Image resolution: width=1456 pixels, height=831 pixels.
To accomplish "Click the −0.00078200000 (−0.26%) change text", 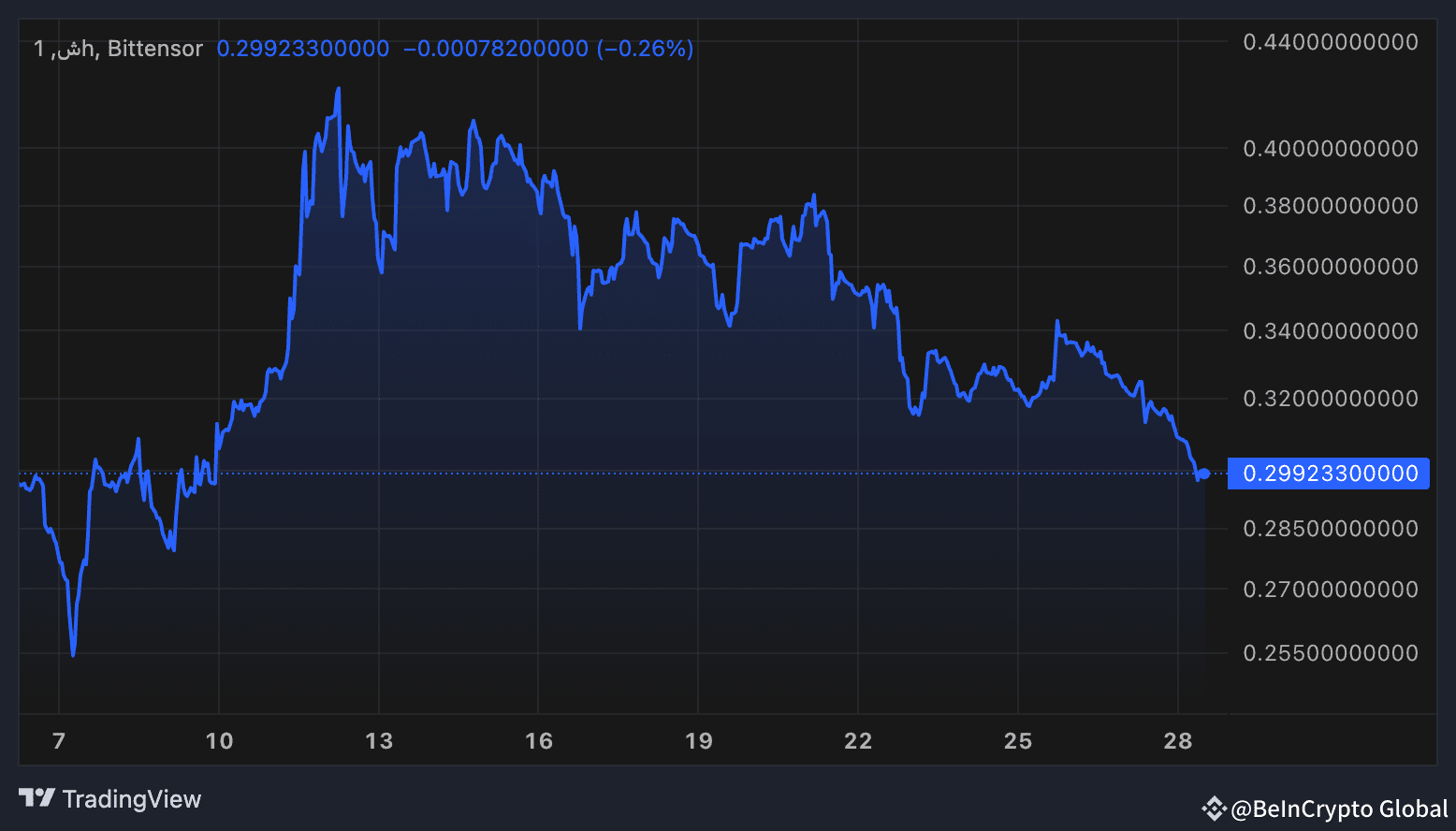I will [x=548, y=49].
